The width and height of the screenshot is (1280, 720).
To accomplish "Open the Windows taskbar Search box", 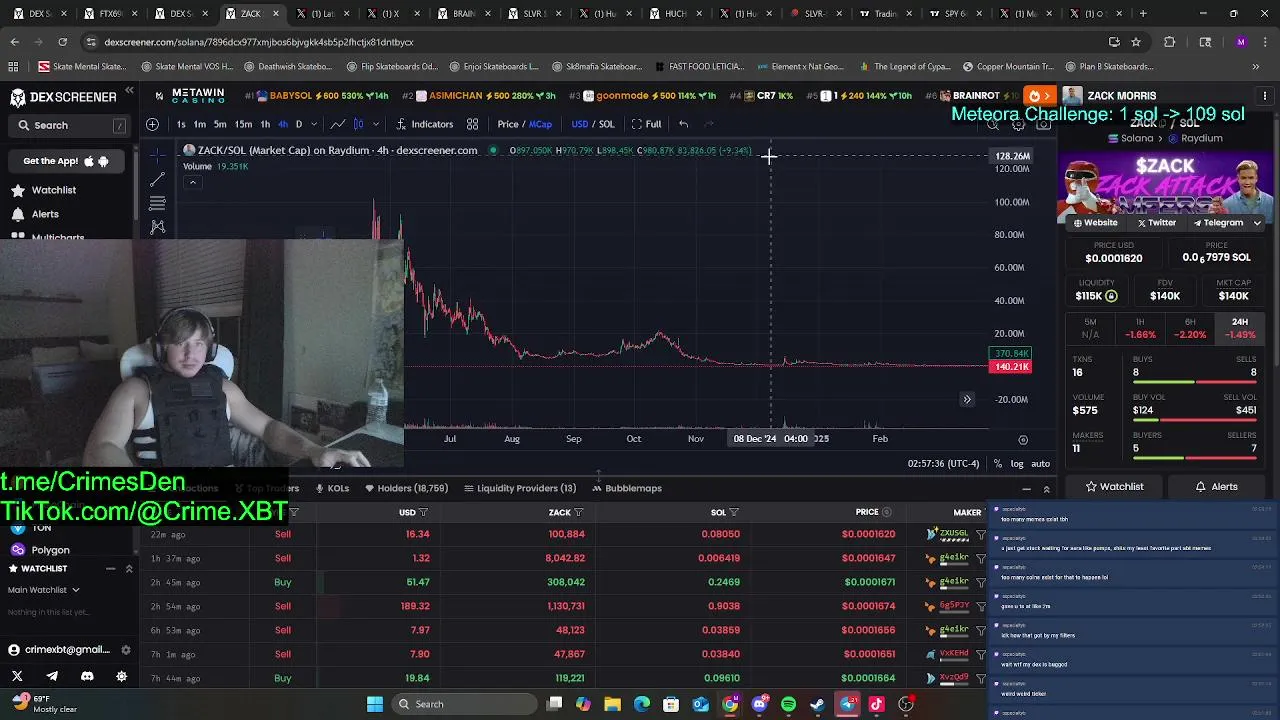I will 460,704.
